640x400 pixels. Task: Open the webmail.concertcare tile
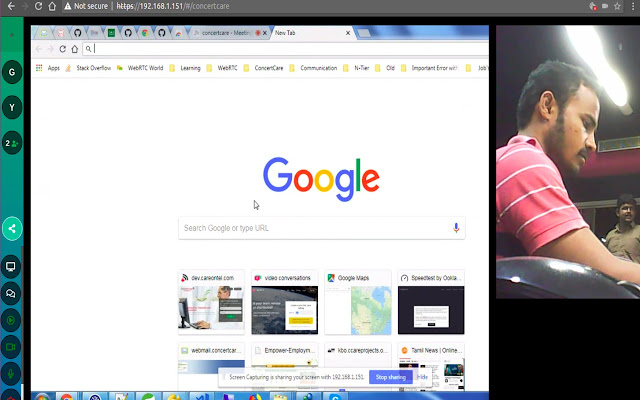pos(211,359)
